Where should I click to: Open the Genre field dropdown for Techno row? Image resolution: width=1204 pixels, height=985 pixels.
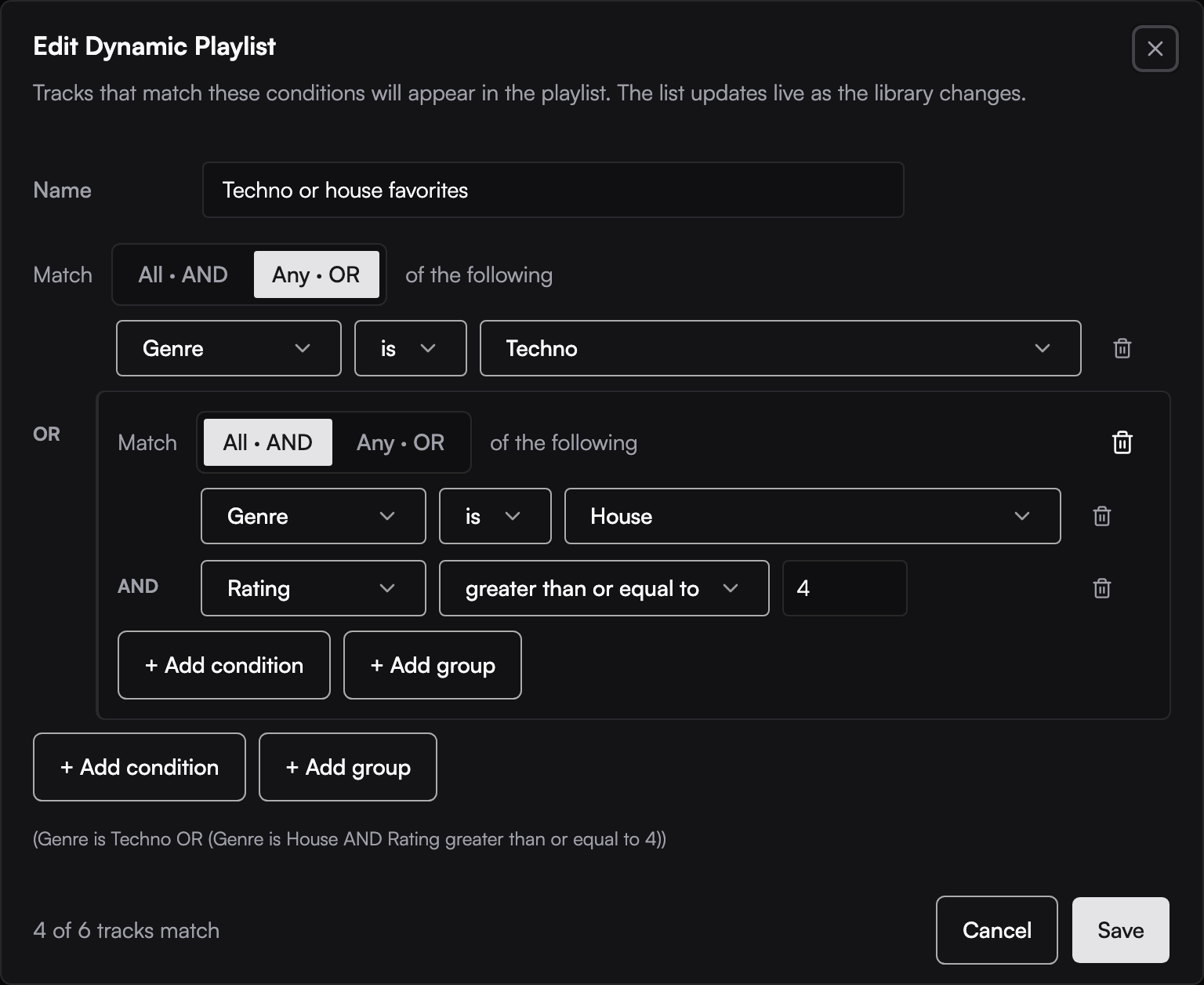[x=229, y=348]
